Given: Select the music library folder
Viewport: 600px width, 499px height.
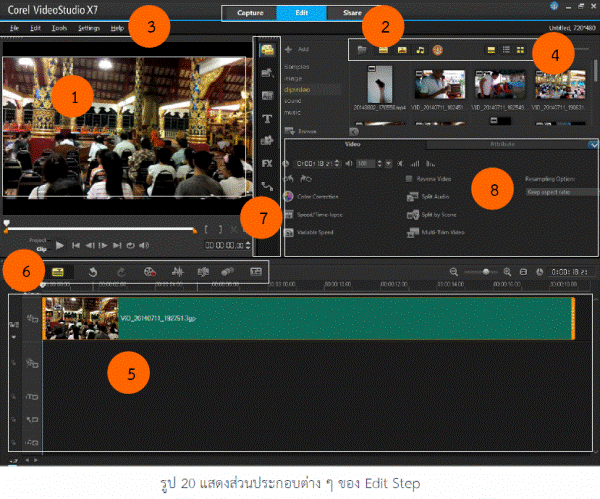Looking at the screenshot, I should tap(292, 113).
